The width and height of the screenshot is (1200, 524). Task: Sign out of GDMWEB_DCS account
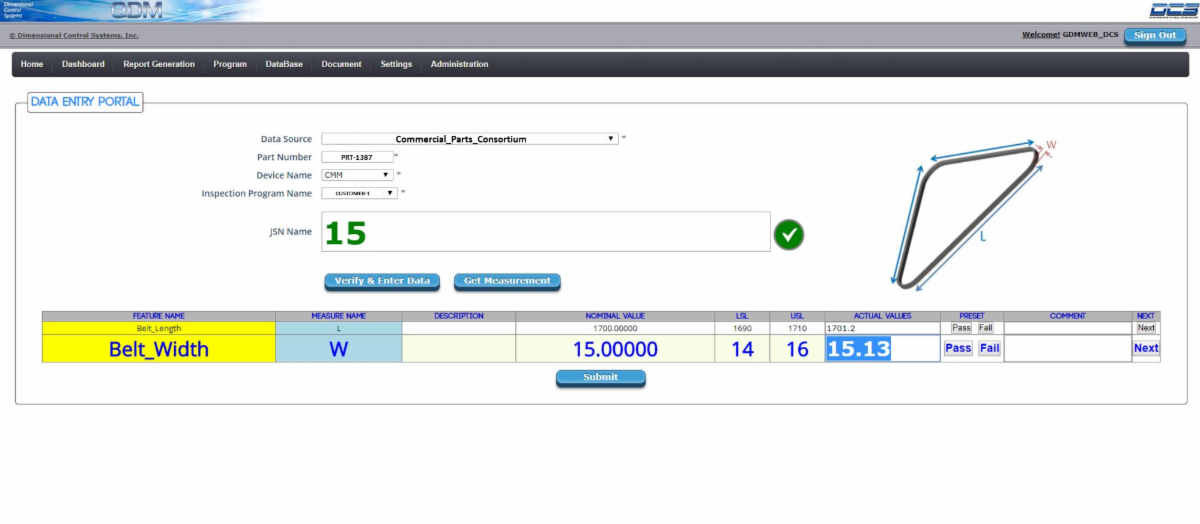(1155, 35)
